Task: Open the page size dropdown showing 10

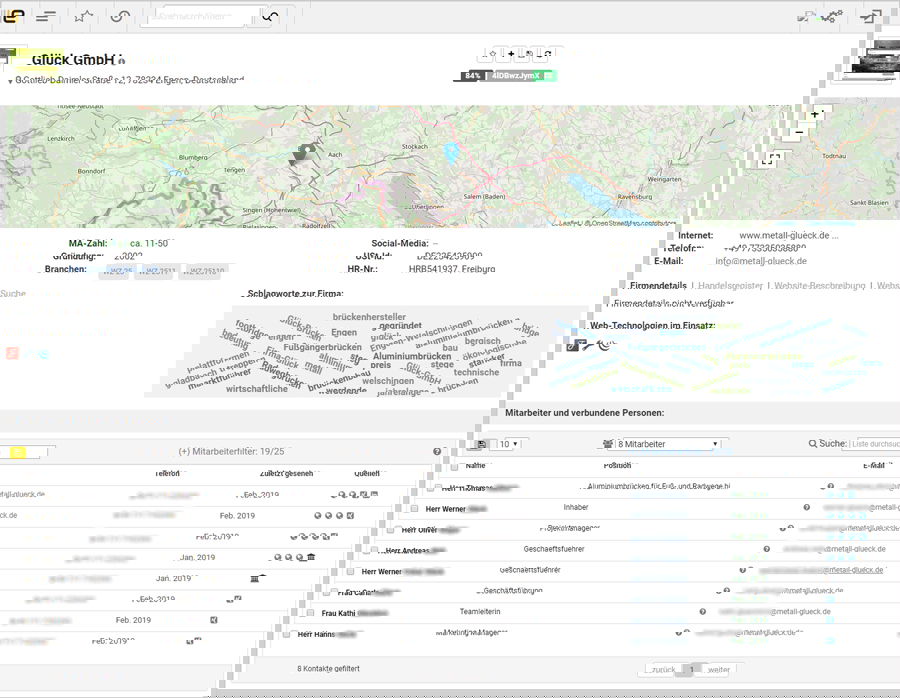Action: point(509,444)
